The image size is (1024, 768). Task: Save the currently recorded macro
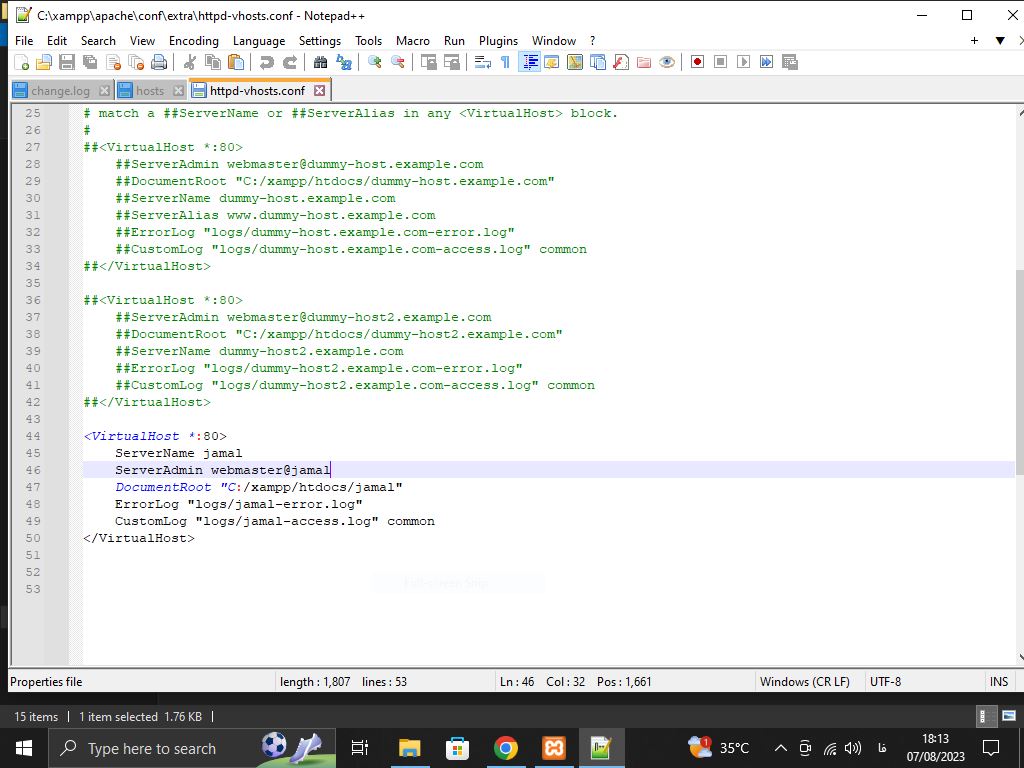pyautogui.click(x=790, y=62)
